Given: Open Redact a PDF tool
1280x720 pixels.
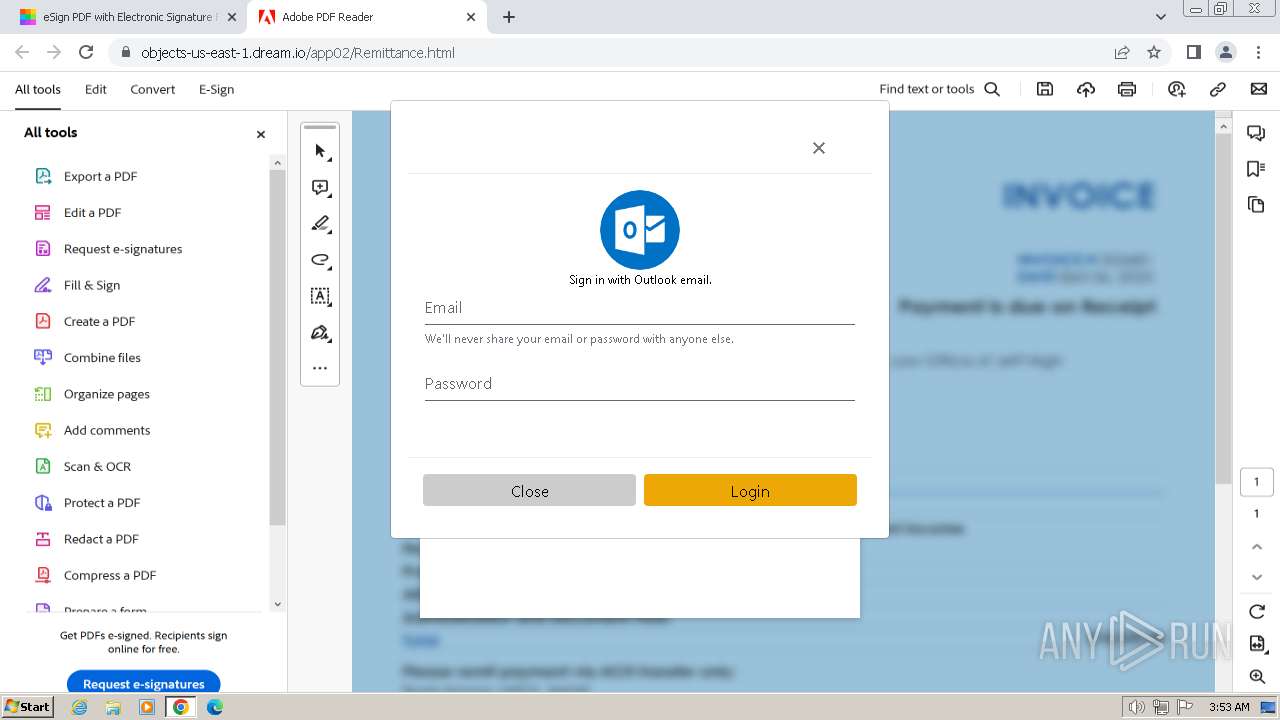Looking at the screenshot, I should pyautogui.click(x=101, y=539).
